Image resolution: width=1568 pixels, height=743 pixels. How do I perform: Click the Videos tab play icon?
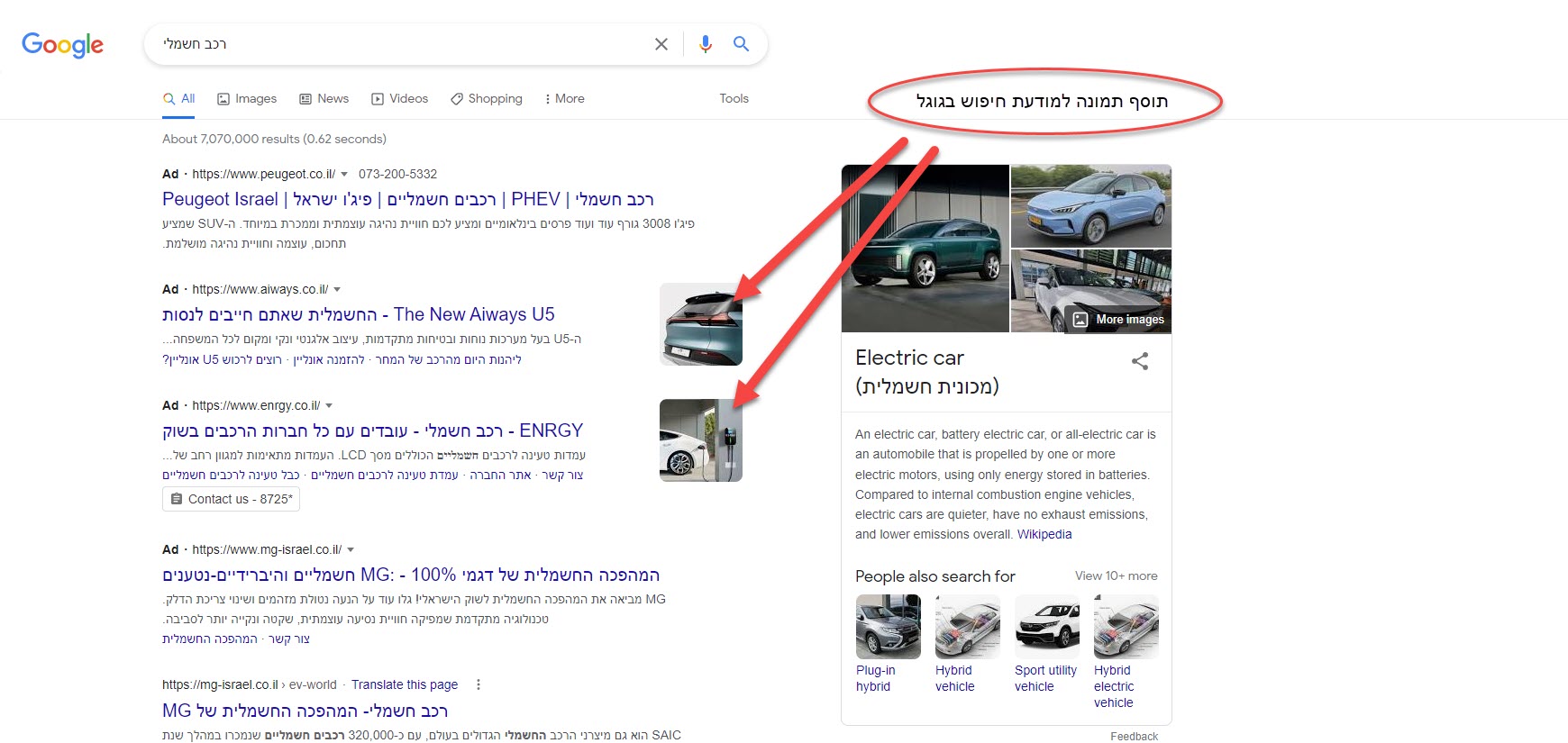(x=378, y=99)
